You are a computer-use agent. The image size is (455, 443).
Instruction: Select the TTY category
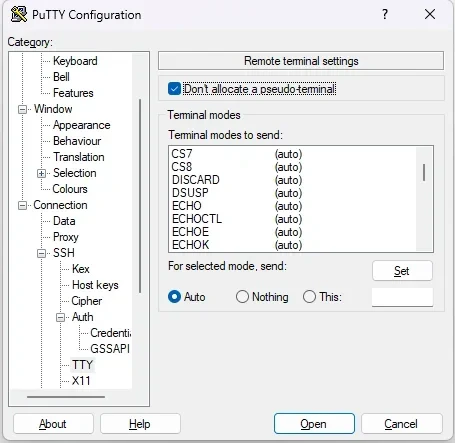click(82, 365)
